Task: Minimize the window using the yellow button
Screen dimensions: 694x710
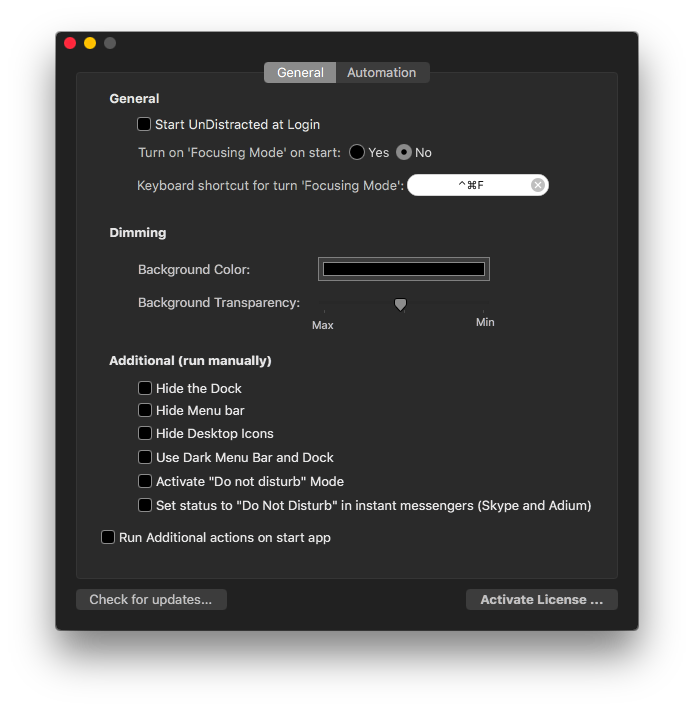Action: point(90,43)
